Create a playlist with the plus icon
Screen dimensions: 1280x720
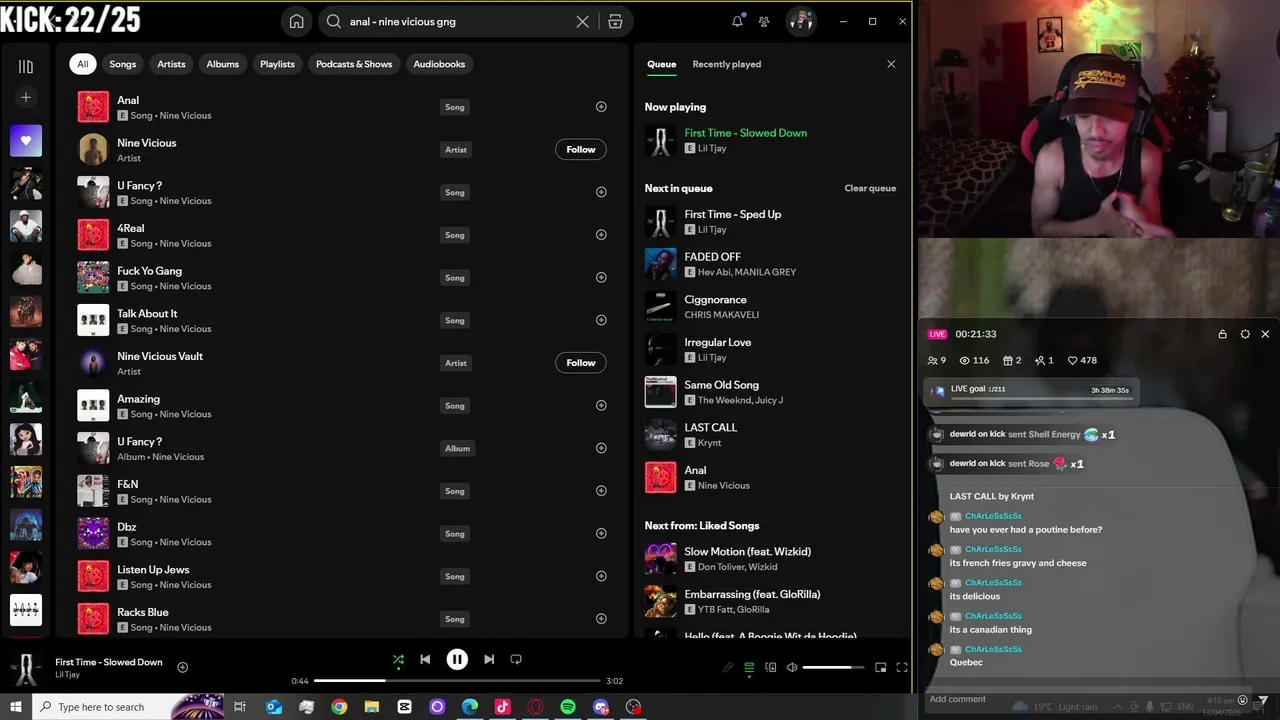pos(26,97)
